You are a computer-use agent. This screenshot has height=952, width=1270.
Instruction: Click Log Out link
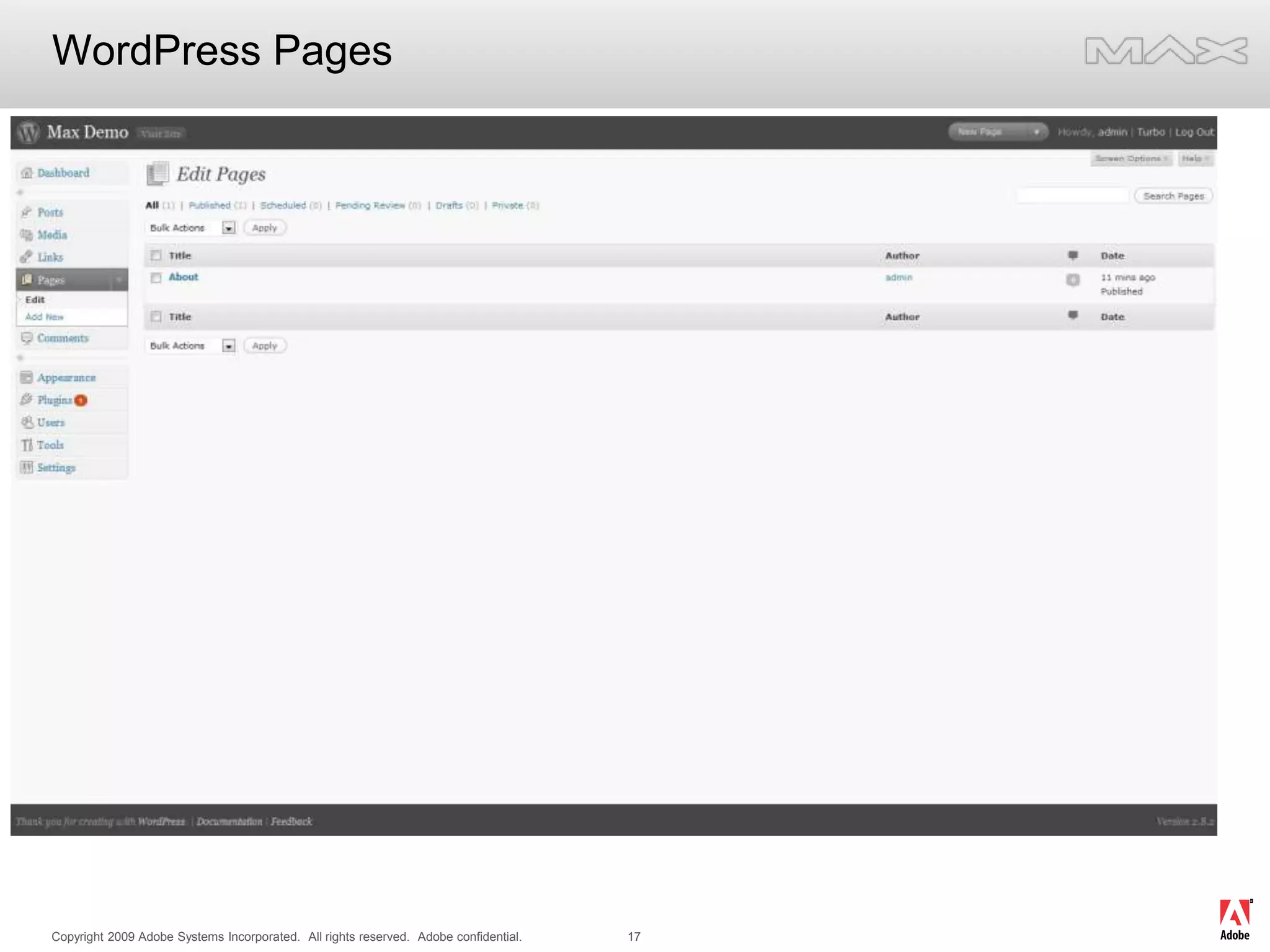pyautogui.click(x=1194, y=132)
